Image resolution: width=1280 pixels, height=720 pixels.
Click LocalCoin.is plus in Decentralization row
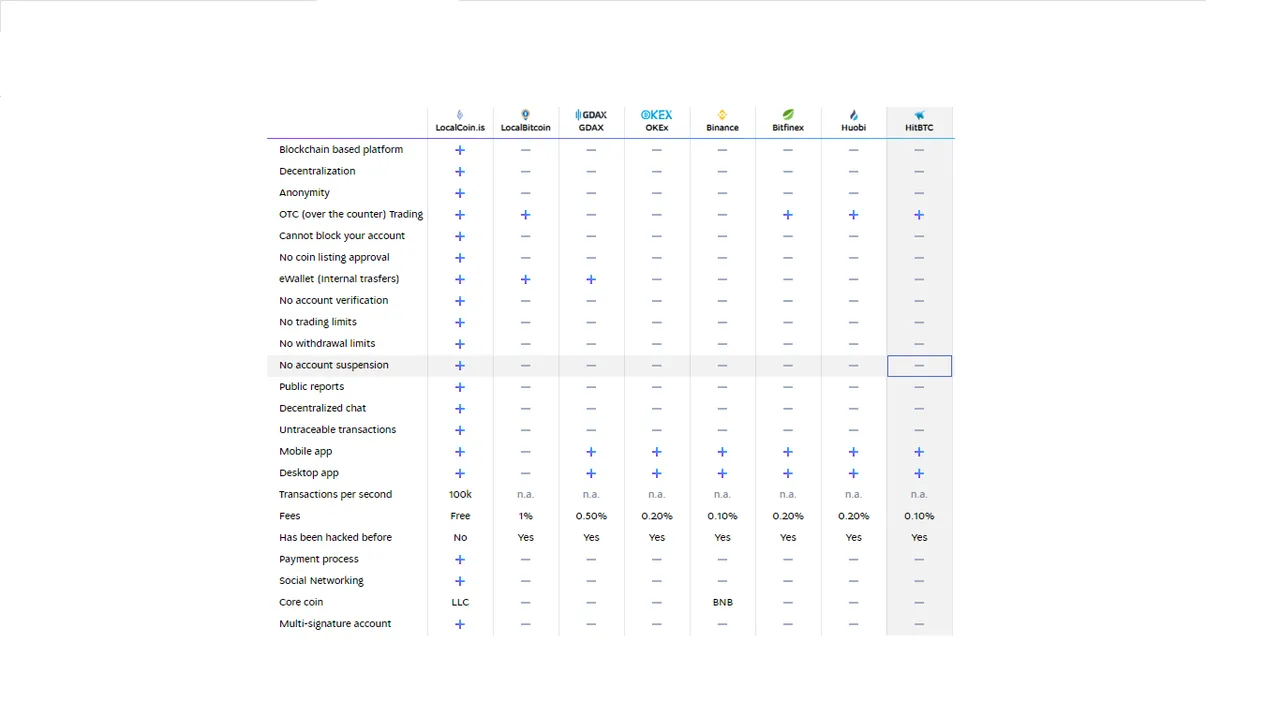point(460,172)
